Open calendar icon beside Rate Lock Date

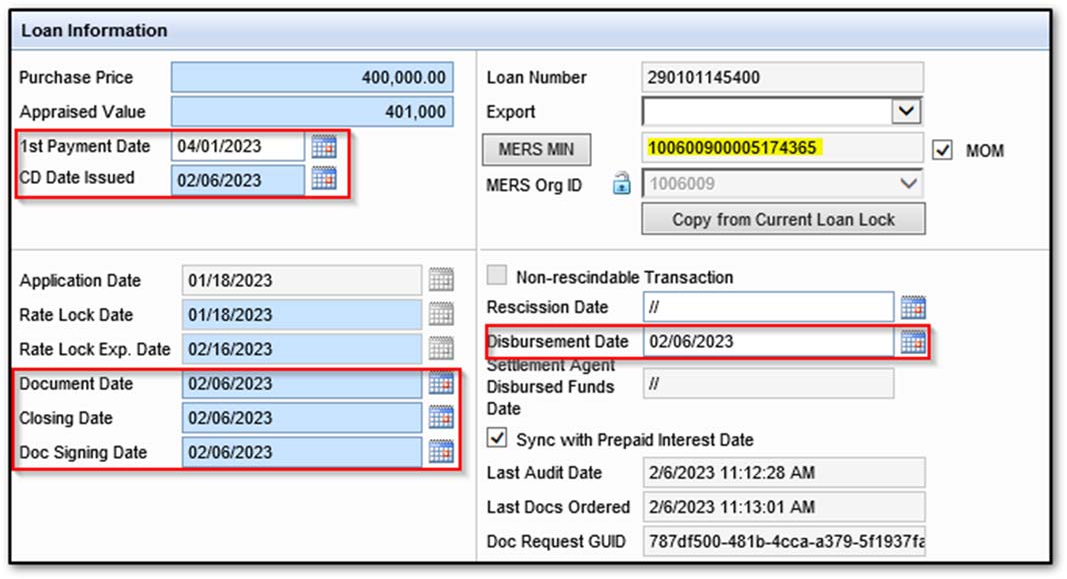coord(441,314)
